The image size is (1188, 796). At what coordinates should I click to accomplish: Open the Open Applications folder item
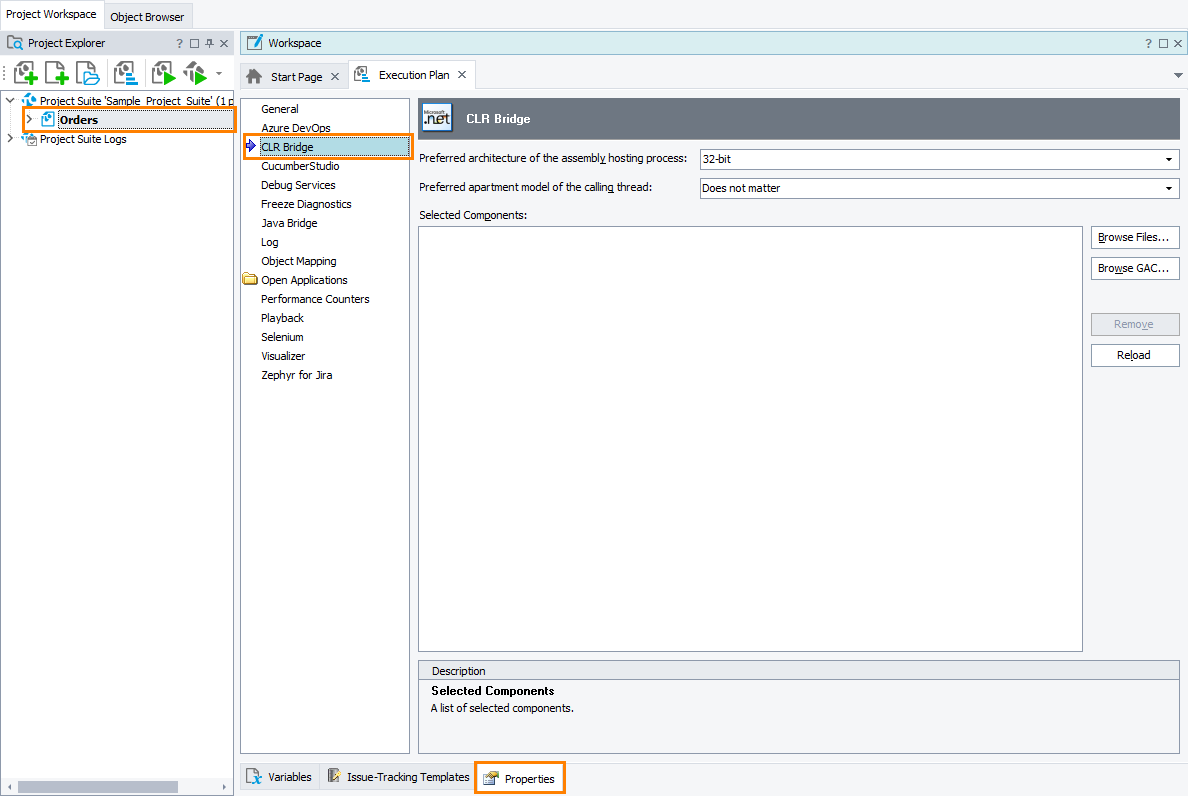pyautogui.click(x=304, y=280)
